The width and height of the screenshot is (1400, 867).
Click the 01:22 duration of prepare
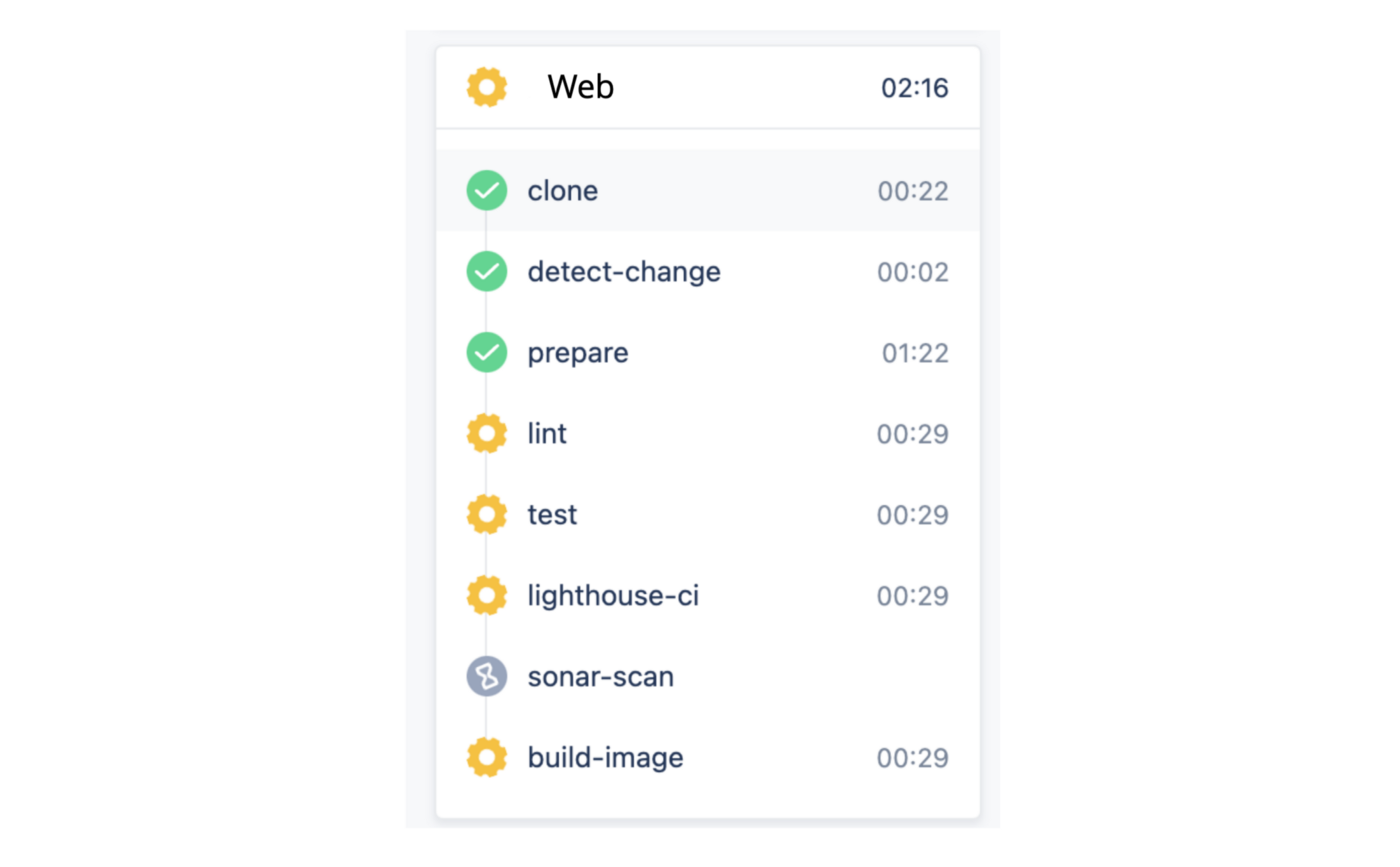pos(914,353)
